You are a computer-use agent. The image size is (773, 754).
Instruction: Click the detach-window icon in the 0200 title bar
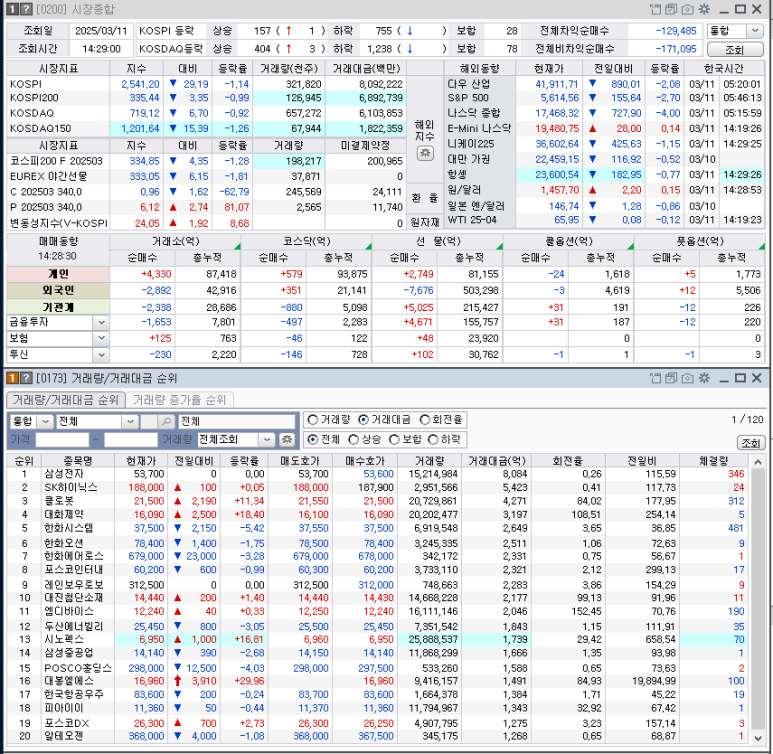click(x=655, y=9)
